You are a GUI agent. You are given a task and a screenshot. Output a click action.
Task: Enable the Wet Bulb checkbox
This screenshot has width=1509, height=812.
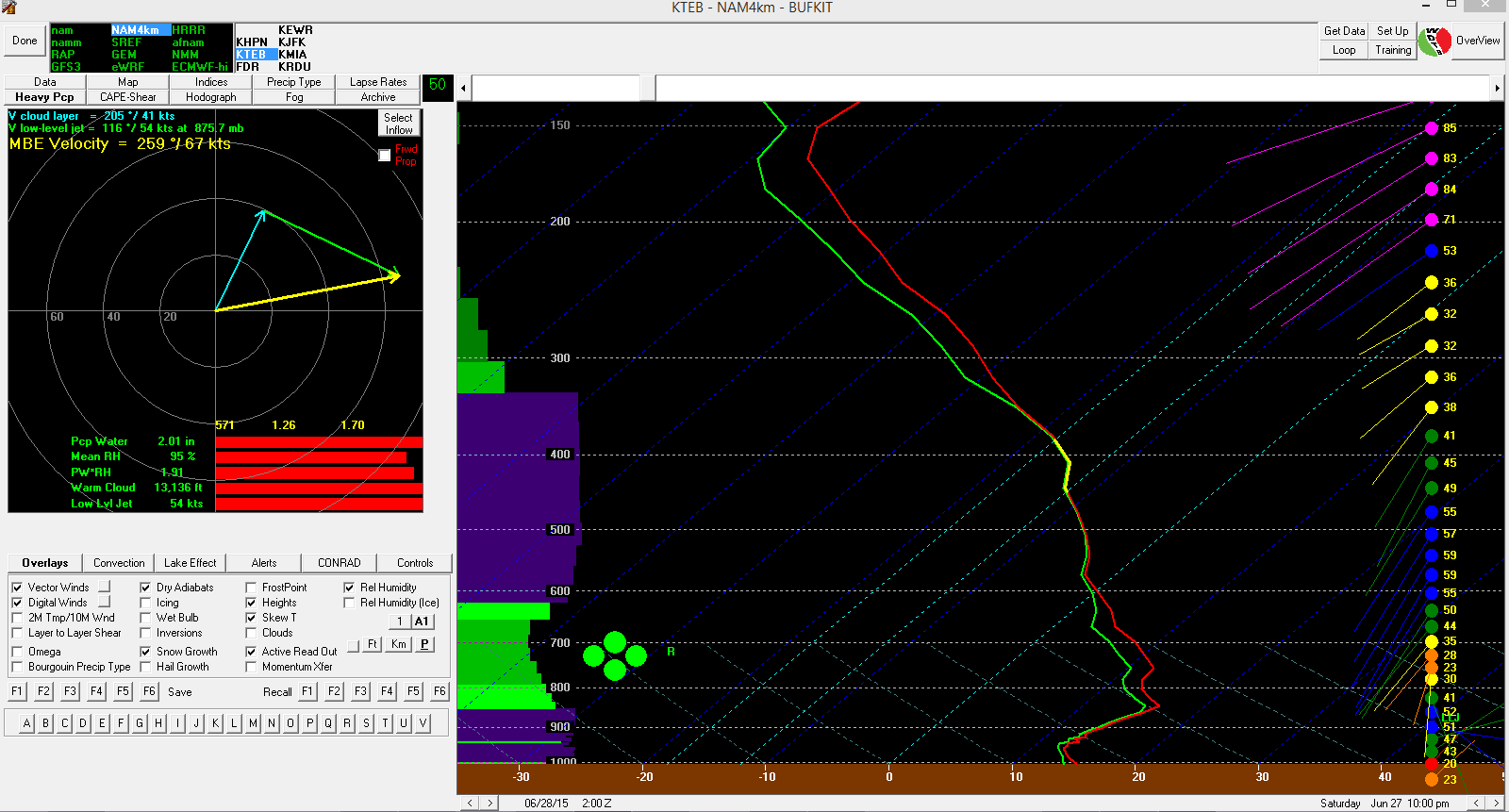click(x=145, y=618)
